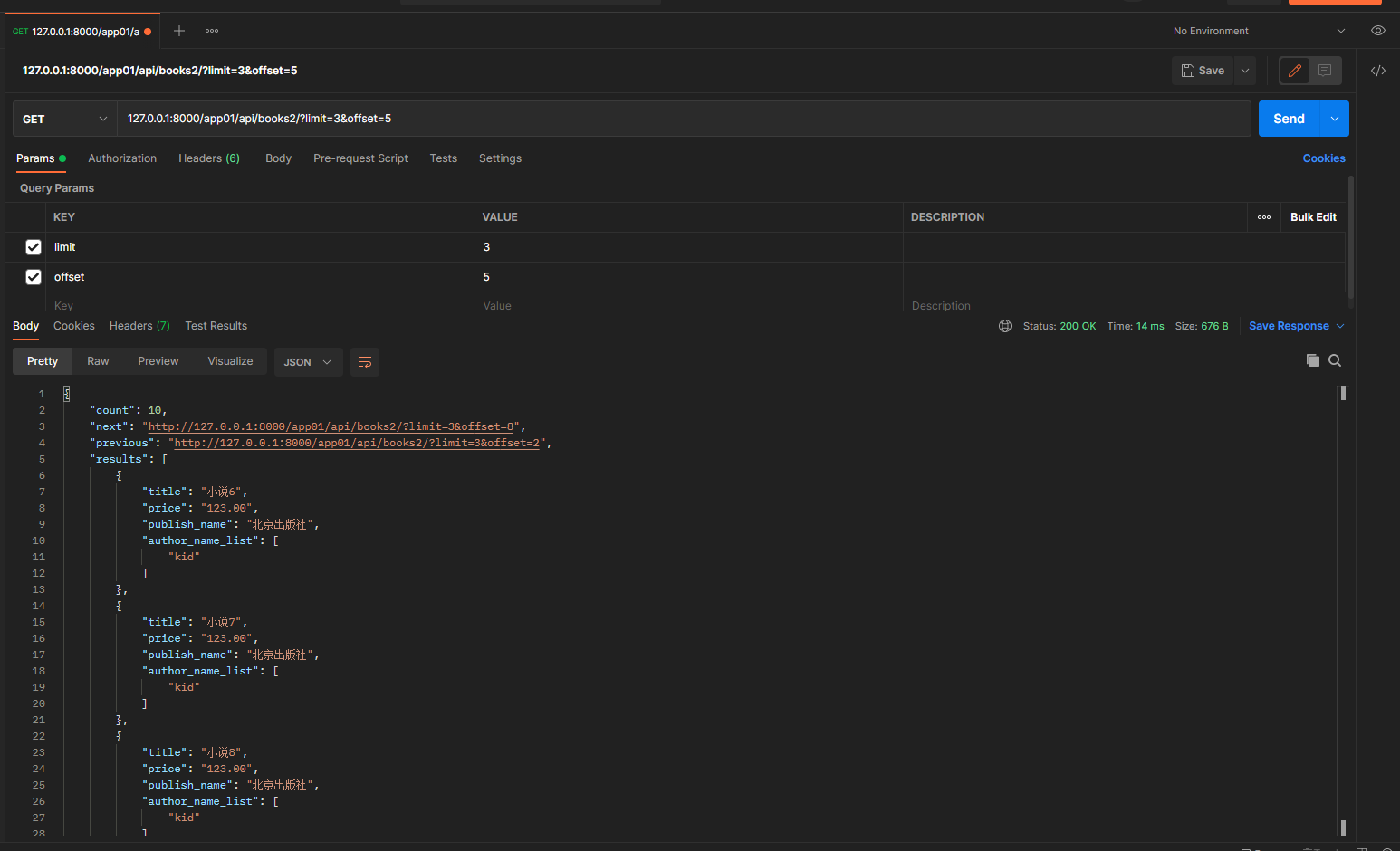1400x851 pixels.
Task: Click the empty Key placeholder field
Action: (260, 305)
